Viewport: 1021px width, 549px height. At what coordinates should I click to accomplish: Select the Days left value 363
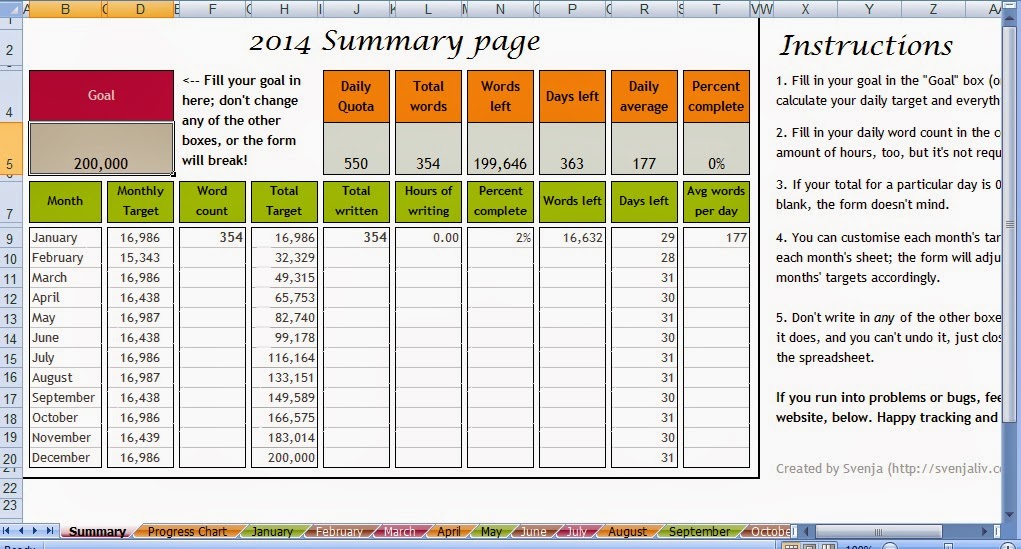click(x=572, y=148)
